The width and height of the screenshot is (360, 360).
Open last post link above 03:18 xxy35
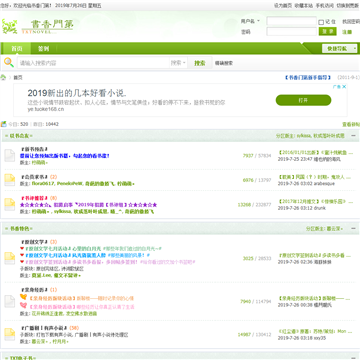[315, 331]
